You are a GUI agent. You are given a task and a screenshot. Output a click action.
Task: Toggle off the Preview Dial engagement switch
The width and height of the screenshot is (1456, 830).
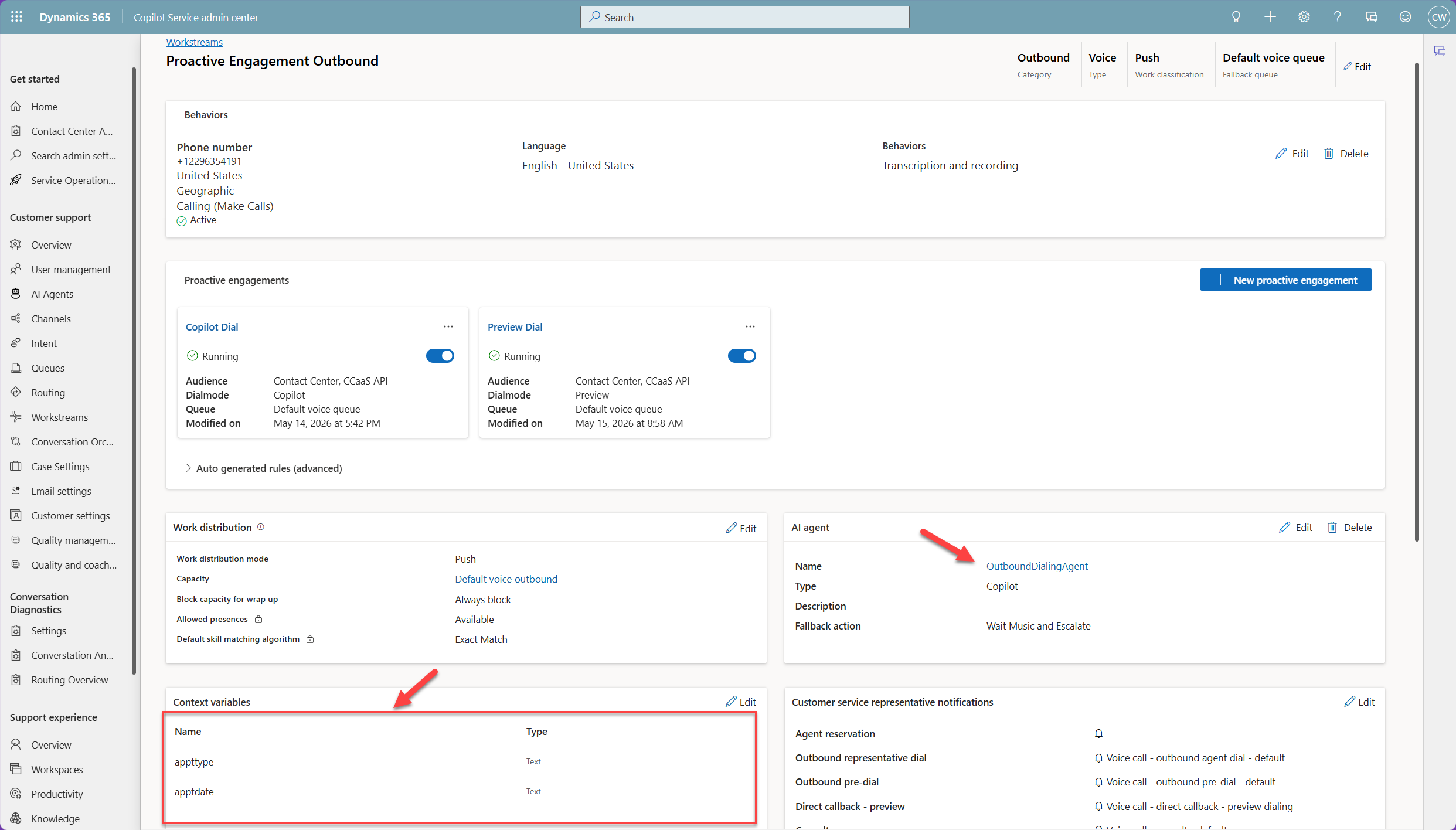[x=742, y=356]
